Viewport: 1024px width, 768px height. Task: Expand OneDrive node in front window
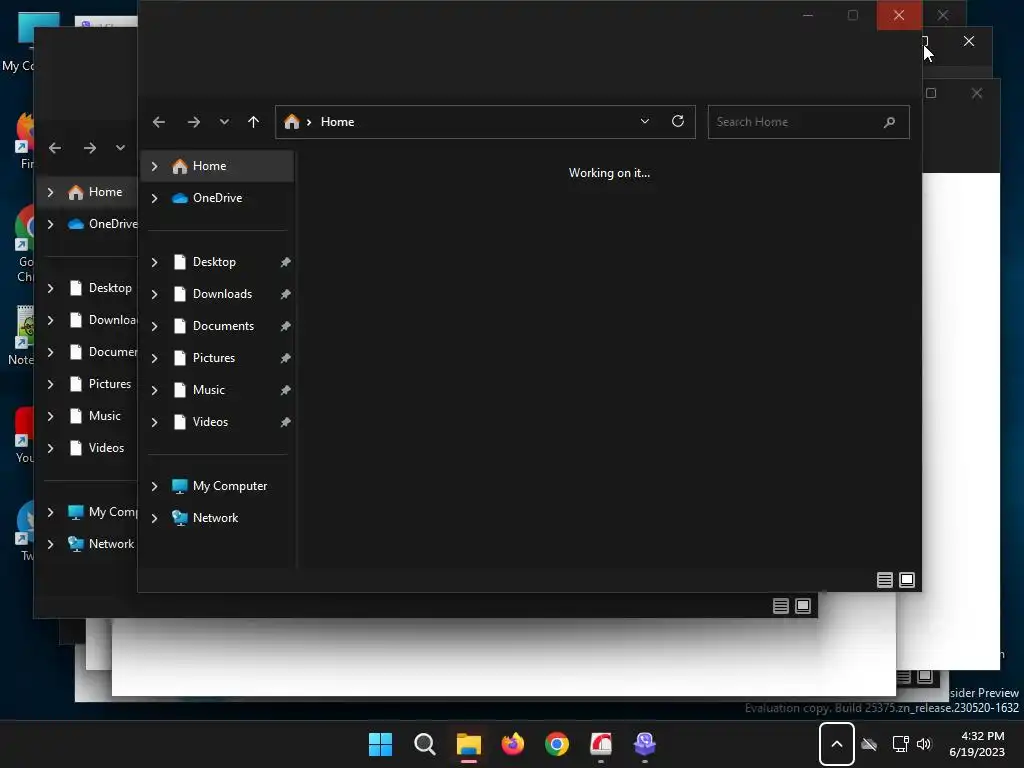[154, 199]
